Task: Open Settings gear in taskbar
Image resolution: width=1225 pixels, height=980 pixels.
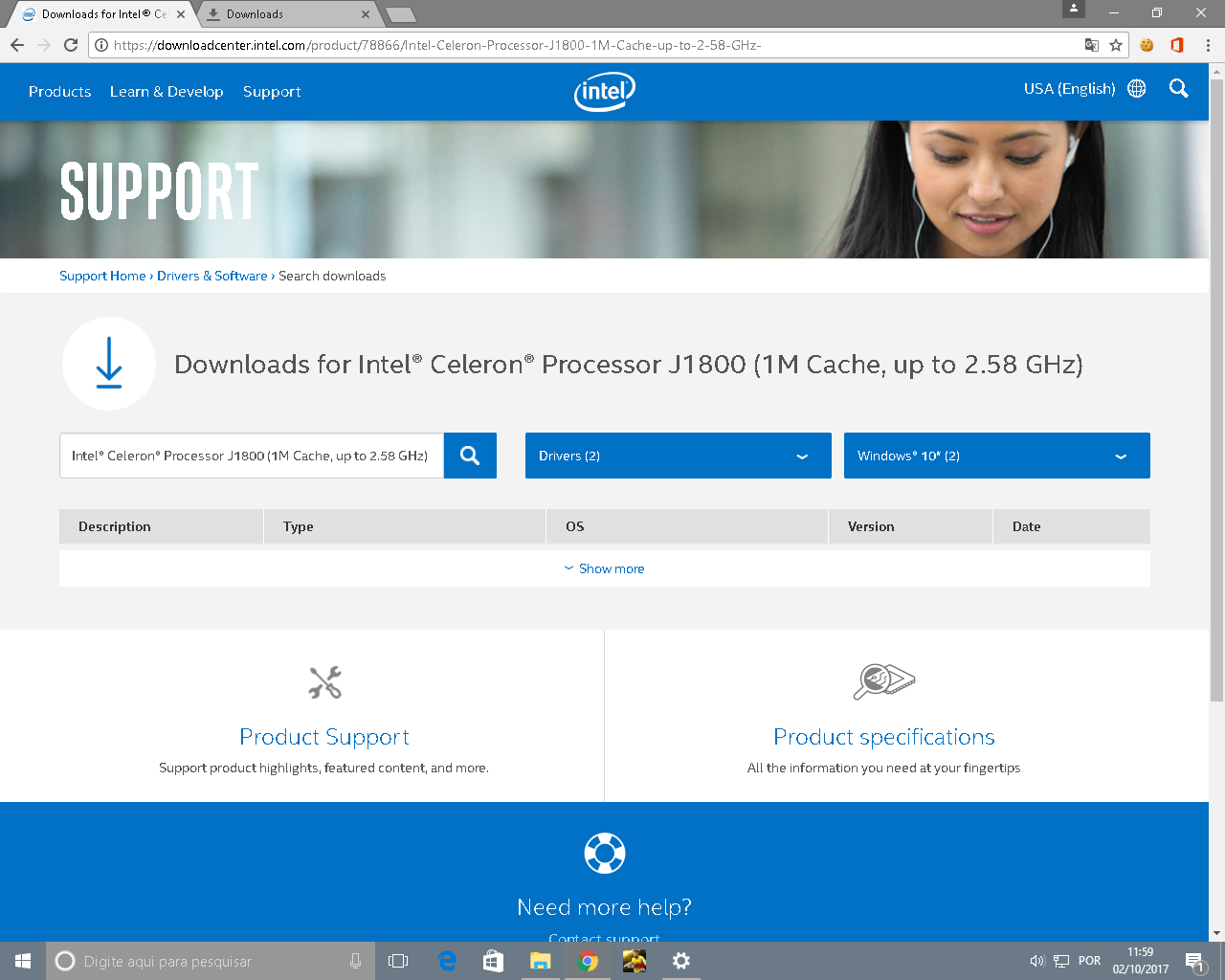Action: (x=681, y=961)
